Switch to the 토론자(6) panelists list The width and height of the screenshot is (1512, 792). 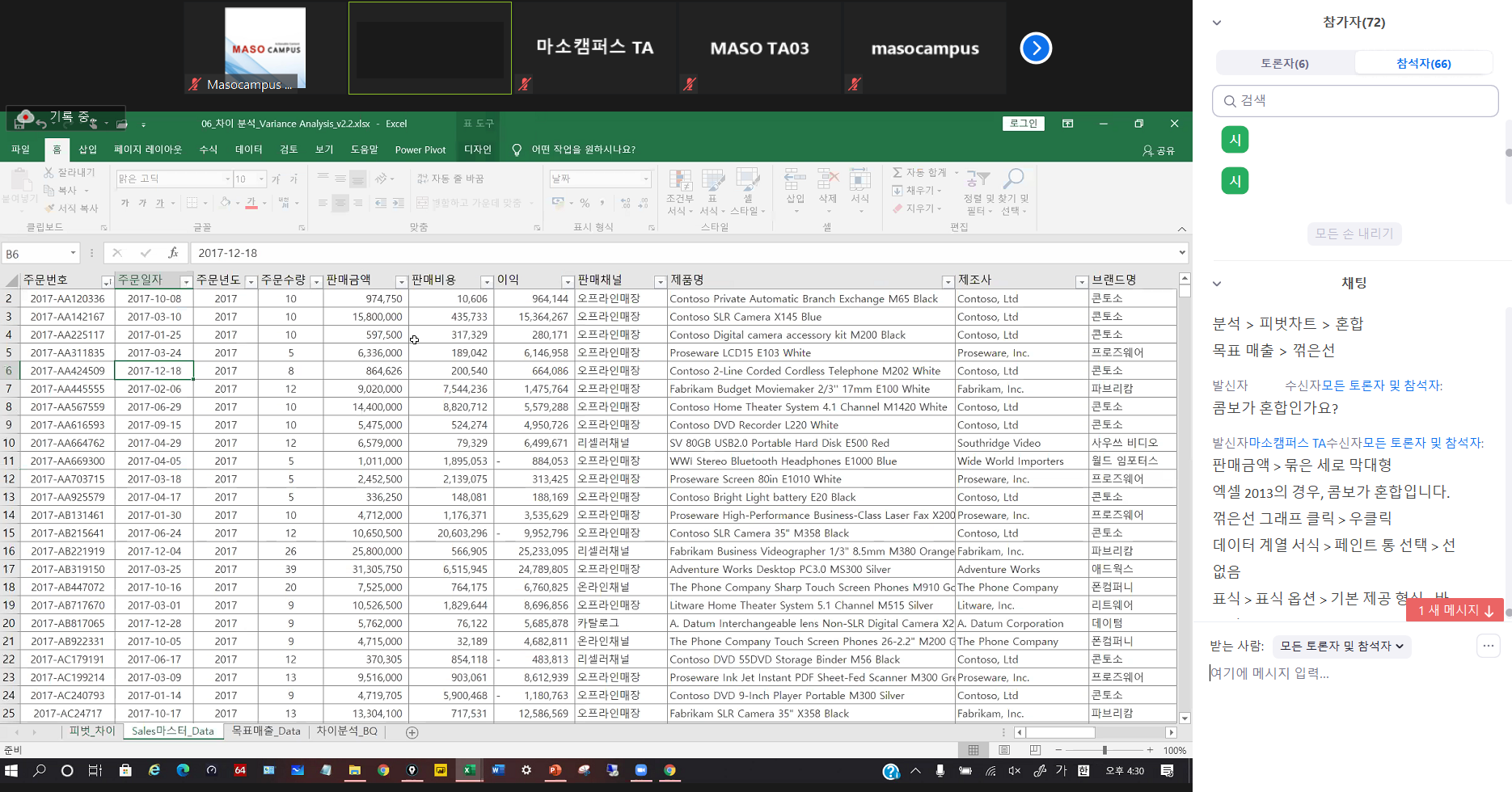coord(1285,63)
